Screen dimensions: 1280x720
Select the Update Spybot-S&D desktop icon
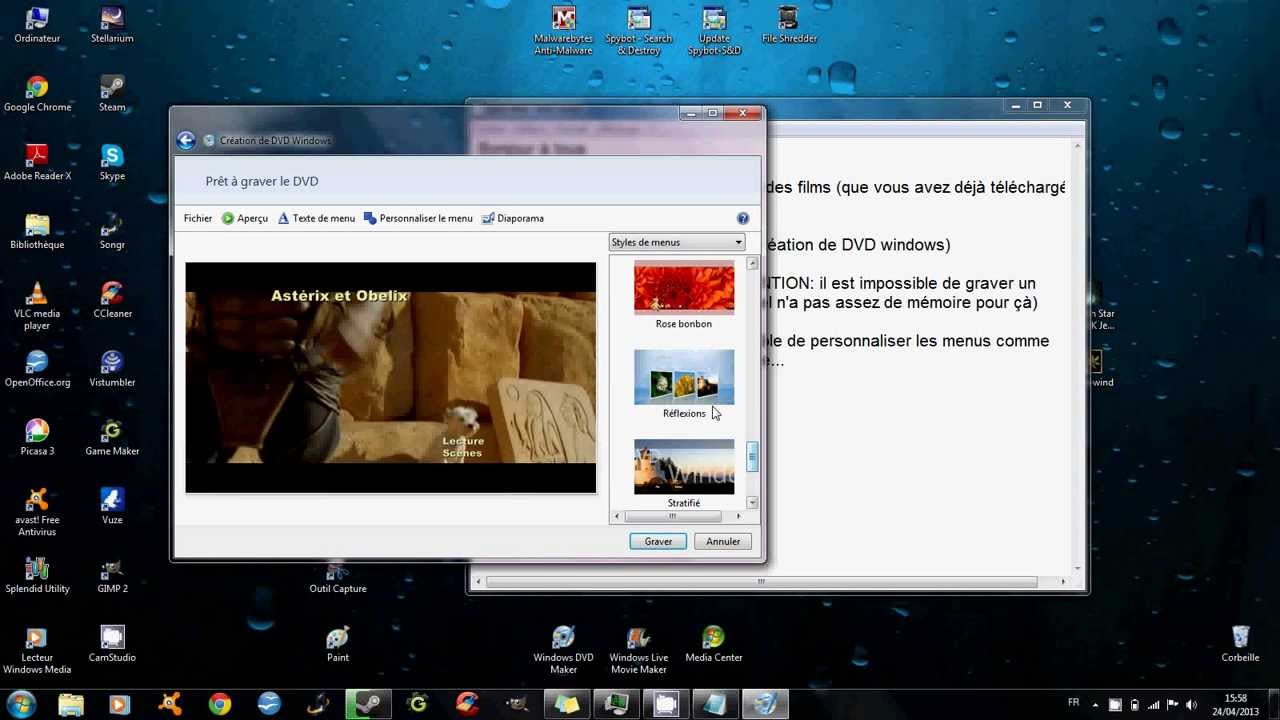[x=714, y=31]
